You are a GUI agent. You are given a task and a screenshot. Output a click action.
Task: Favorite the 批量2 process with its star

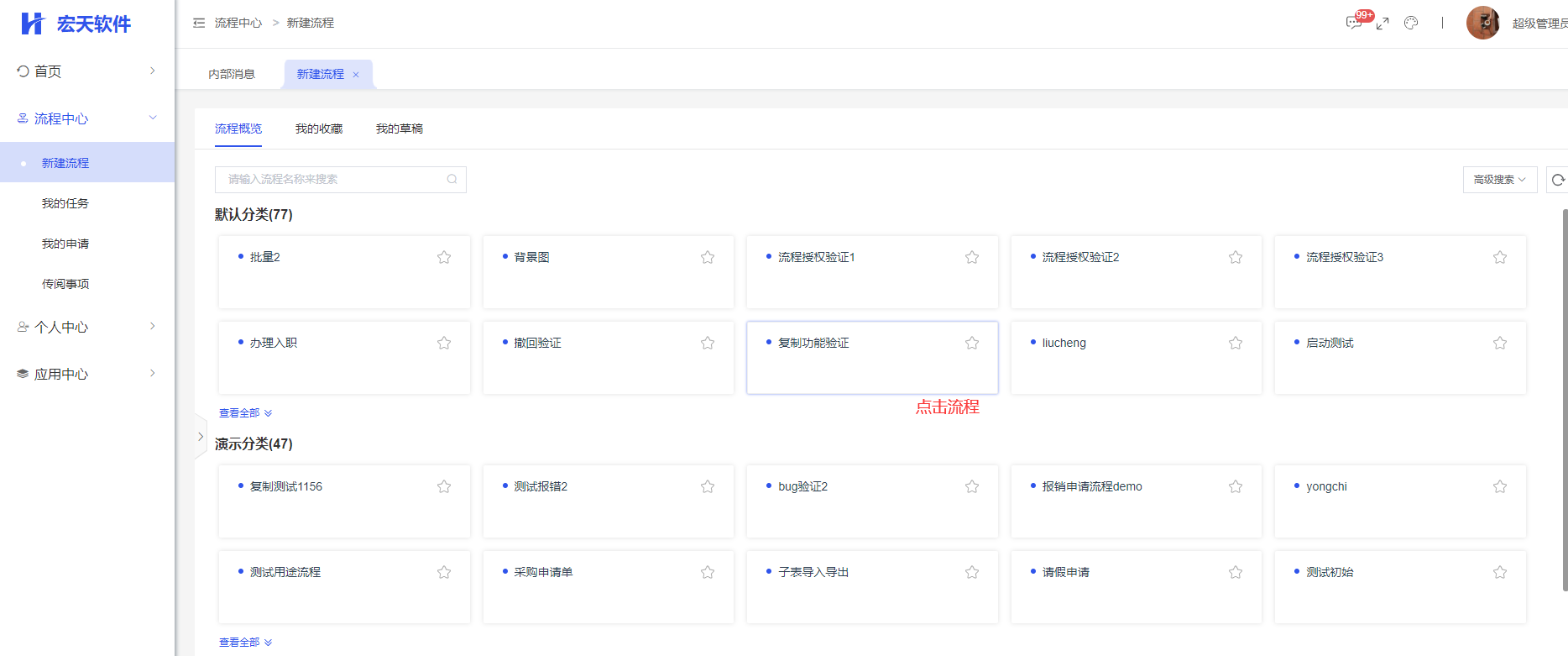444,257
